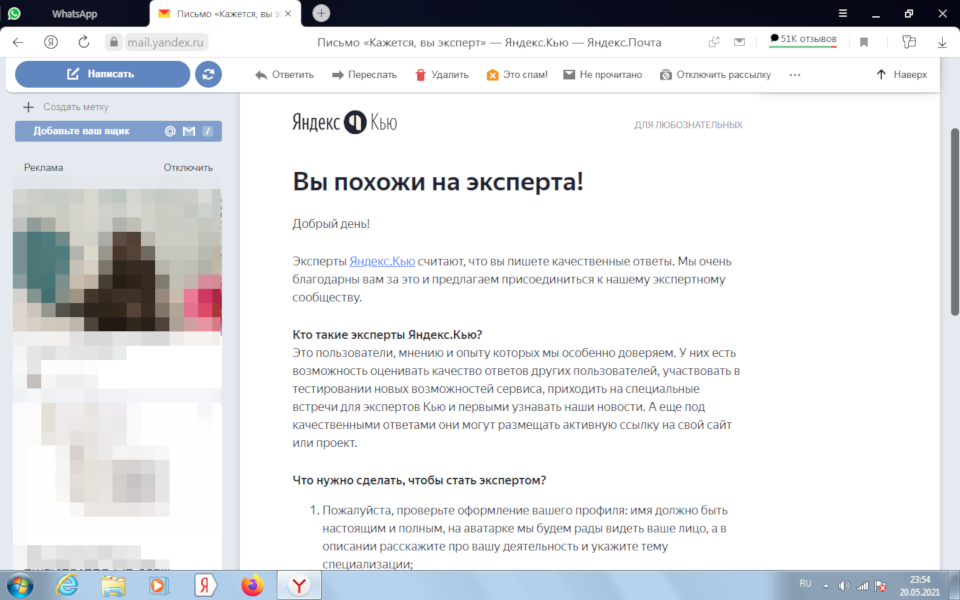Open the three-dots more actions menu
The image size is (960, 600).
(x=795, y=75)
